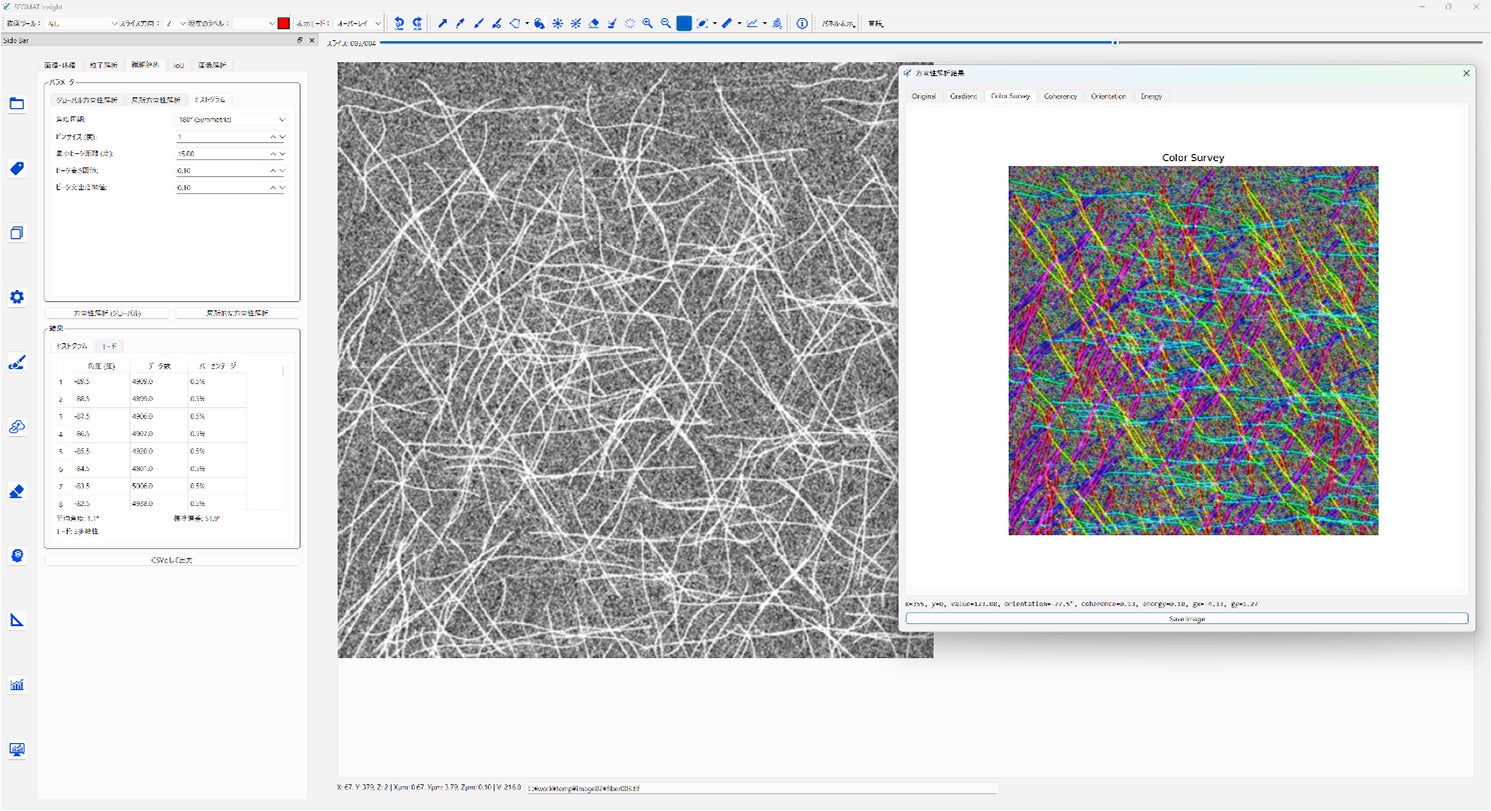Click the CSV export button

(x=172, y=560)
